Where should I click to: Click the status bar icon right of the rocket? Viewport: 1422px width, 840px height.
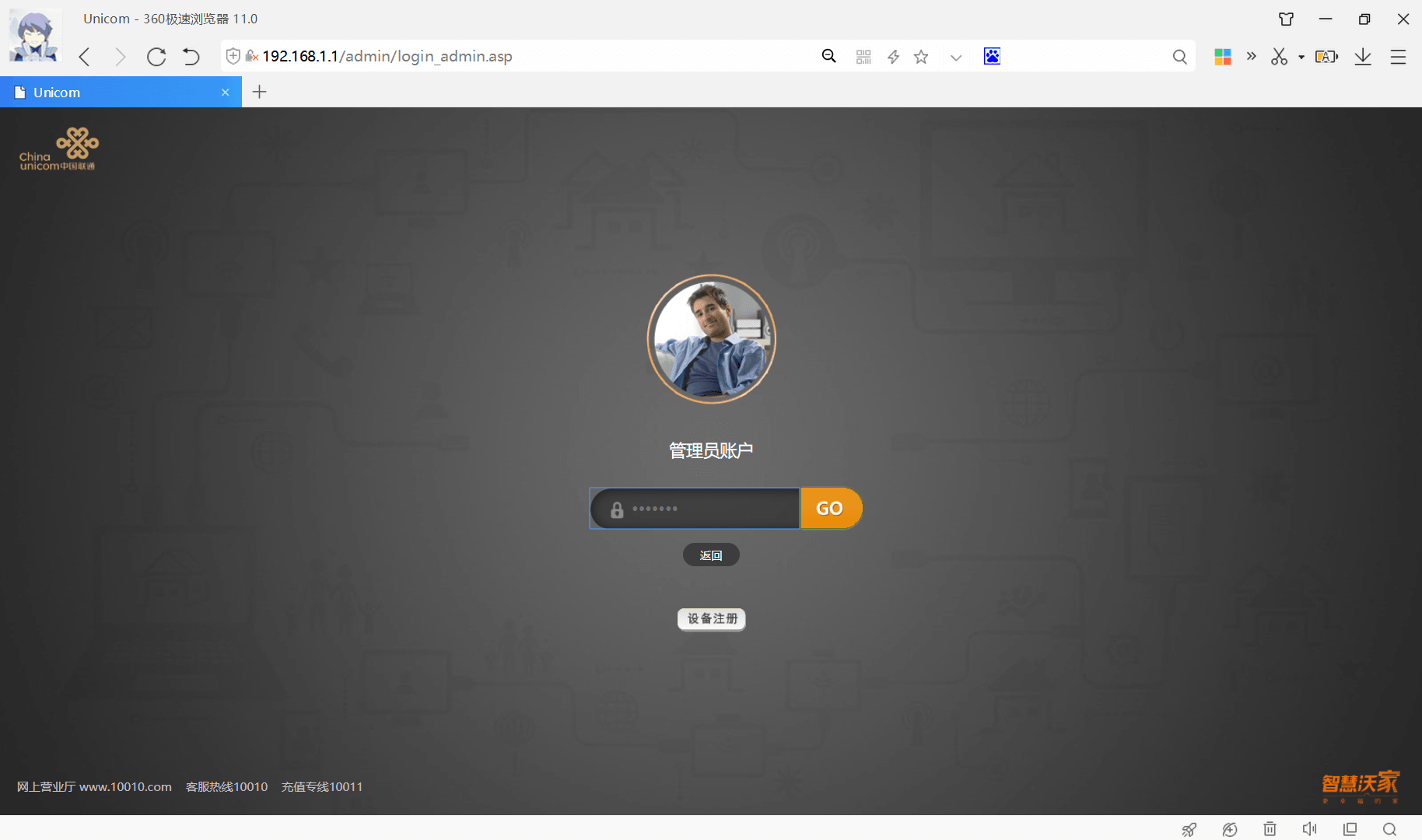1230,829
